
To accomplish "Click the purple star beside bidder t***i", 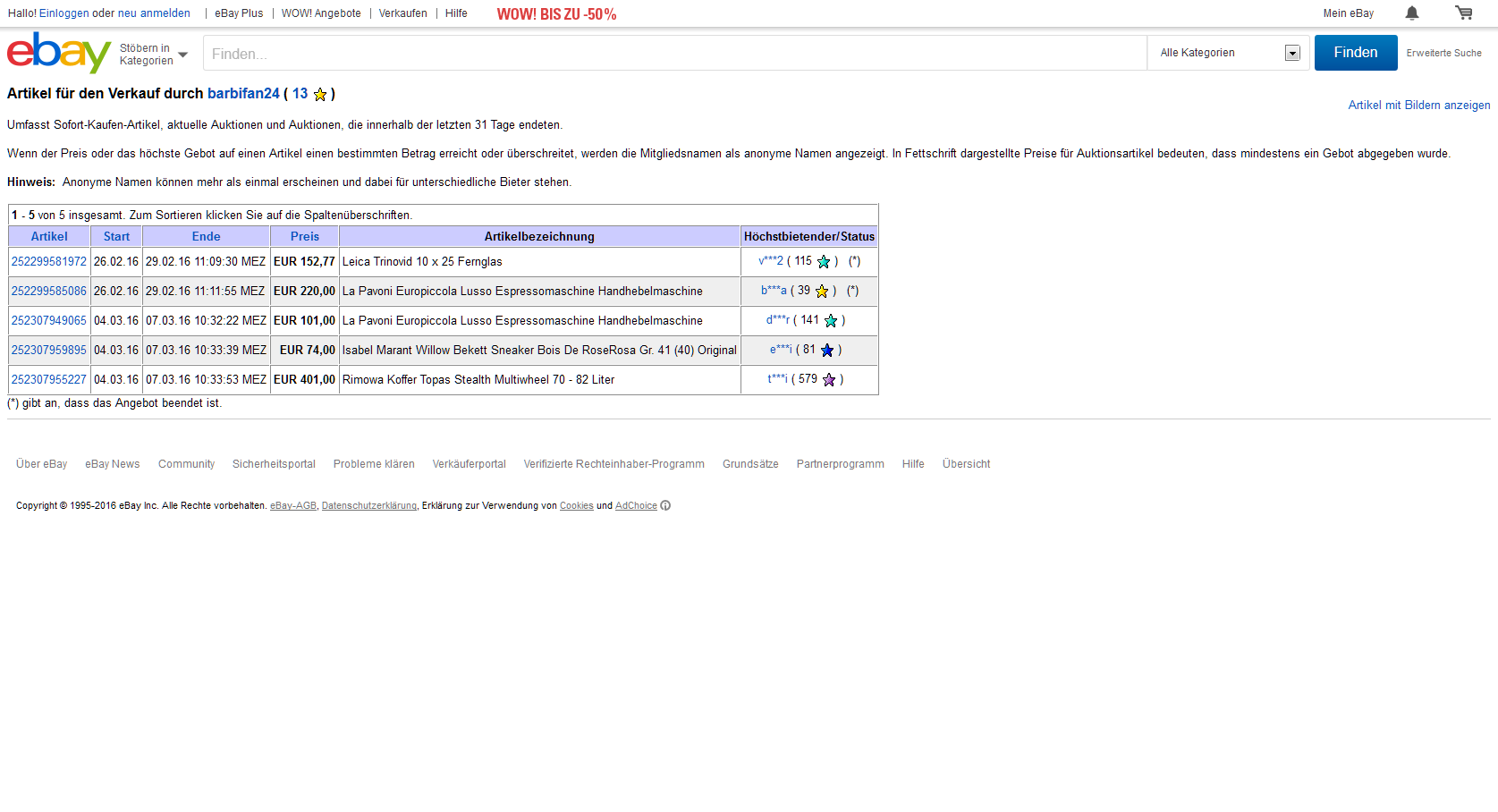I will (829, 380).
